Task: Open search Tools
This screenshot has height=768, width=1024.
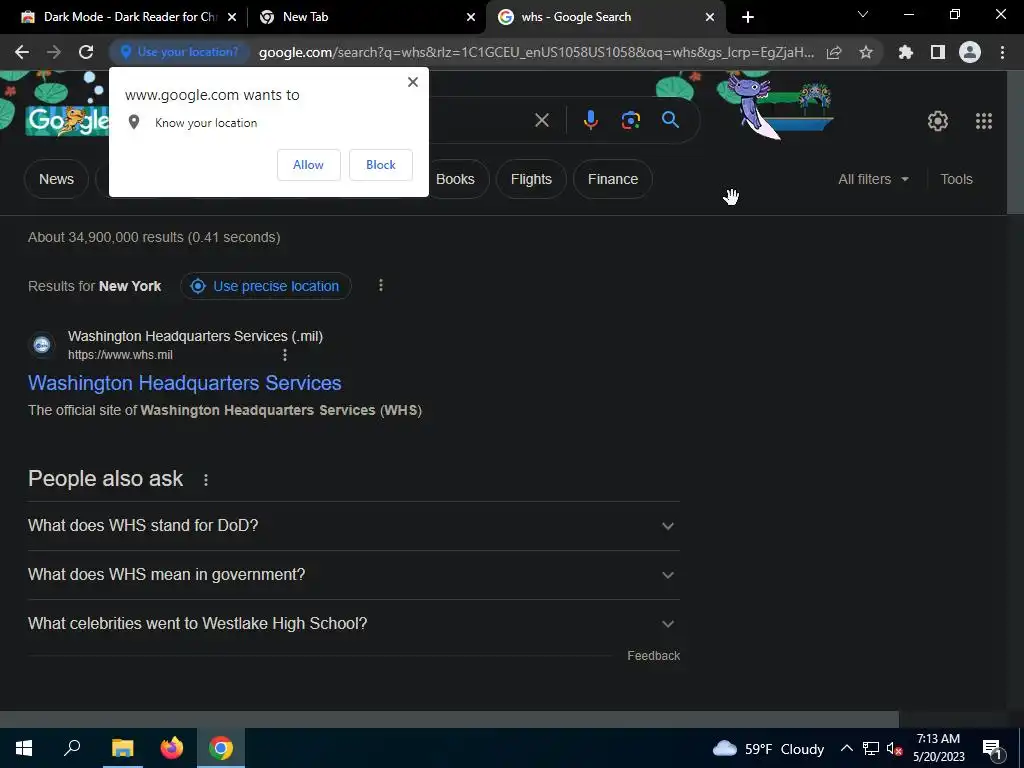Action: point(956,179)
